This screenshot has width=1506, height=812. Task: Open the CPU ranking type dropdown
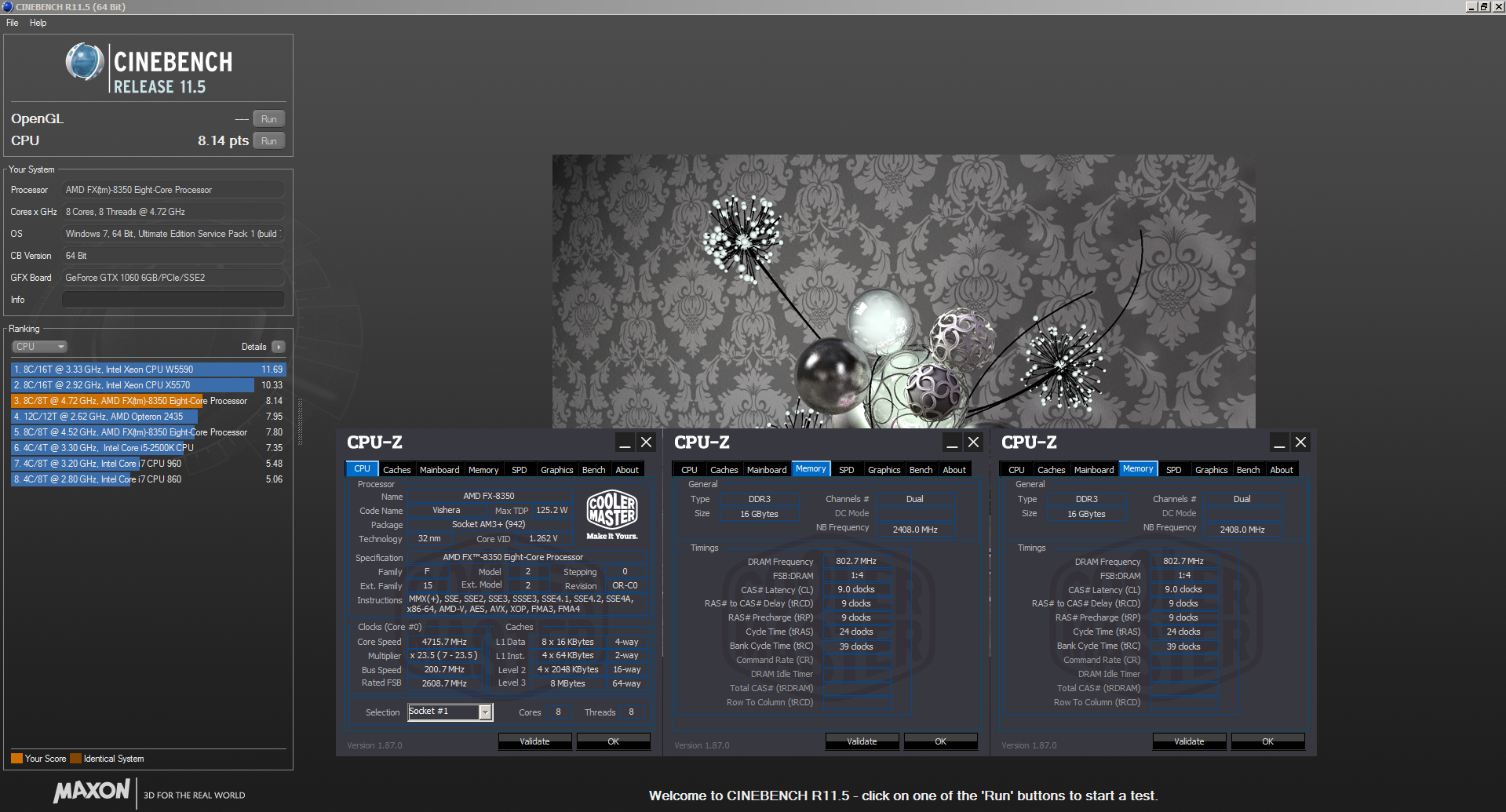click(x=39, y=347)
